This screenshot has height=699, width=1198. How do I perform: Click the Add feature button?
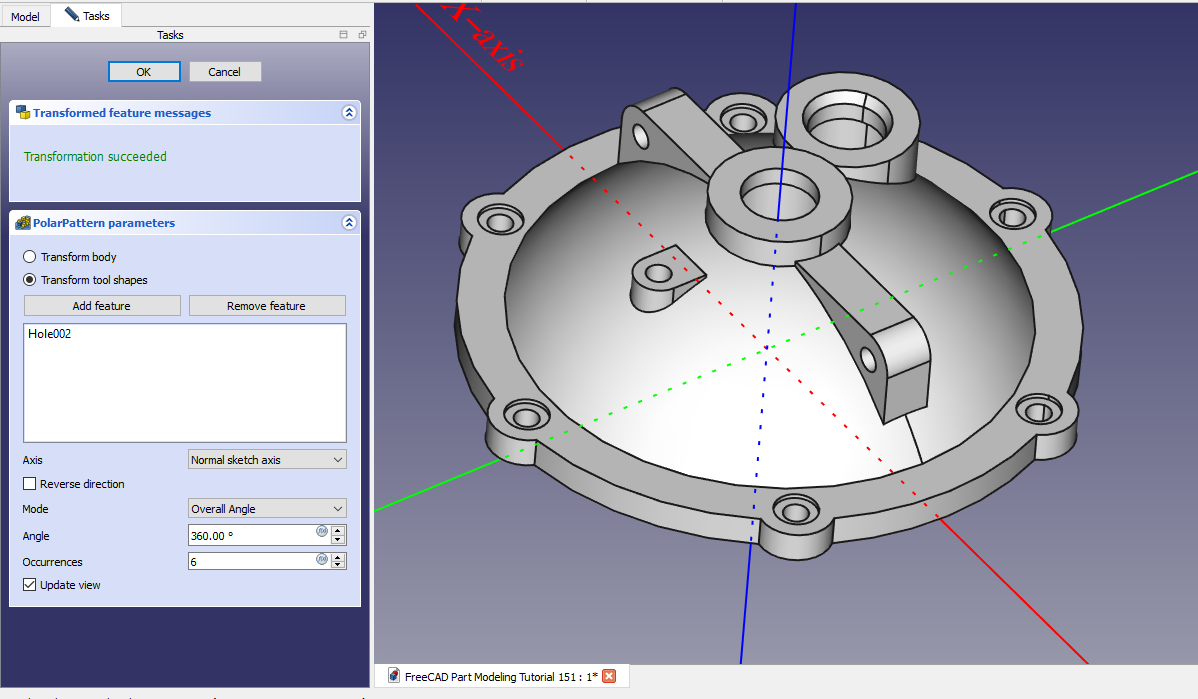(102, 306)
